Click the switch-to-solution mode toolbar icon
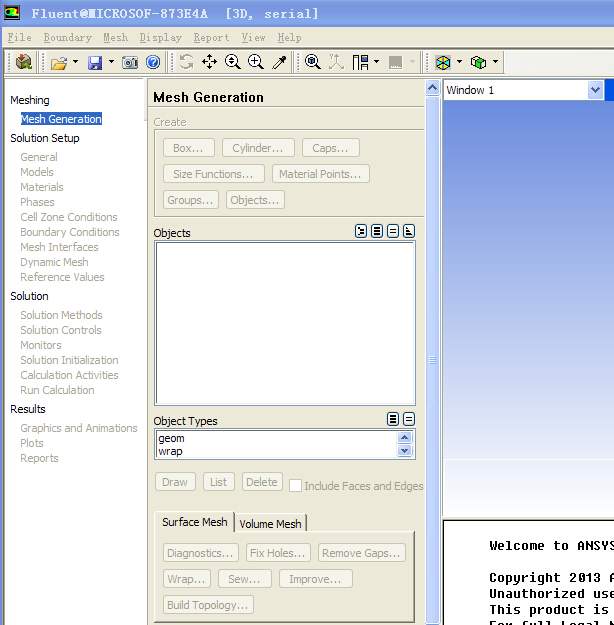This screenshot has height=625, width=614. tap(24, 62)
